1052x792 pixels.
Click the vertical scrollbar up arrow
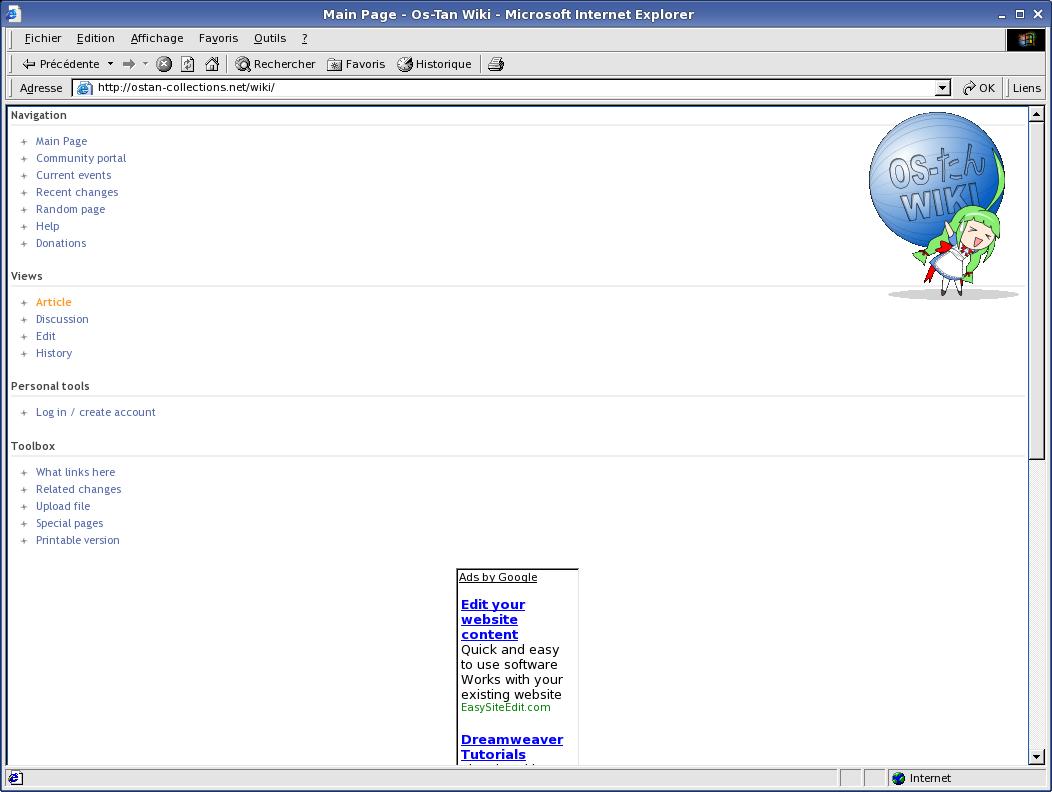(x=1037, y=114)
